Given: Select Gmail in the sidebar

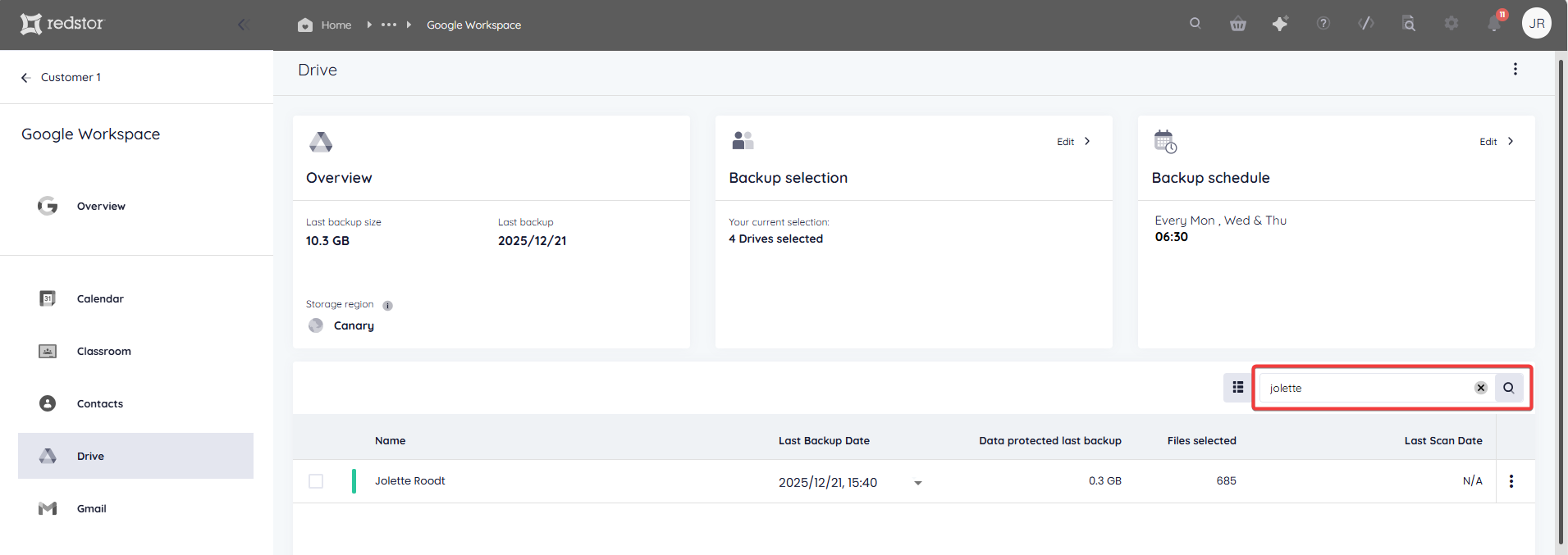Looking at the screenshot, I should tap(135, 508).
